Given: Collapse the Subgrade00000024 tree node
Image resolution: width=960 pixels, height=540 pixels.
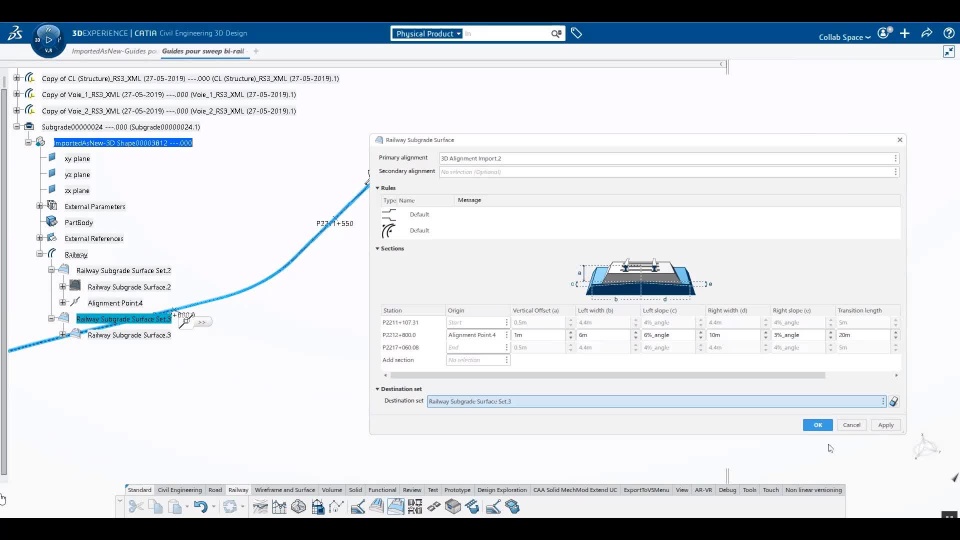Looking at the screenshot, I should pos(17,127).
